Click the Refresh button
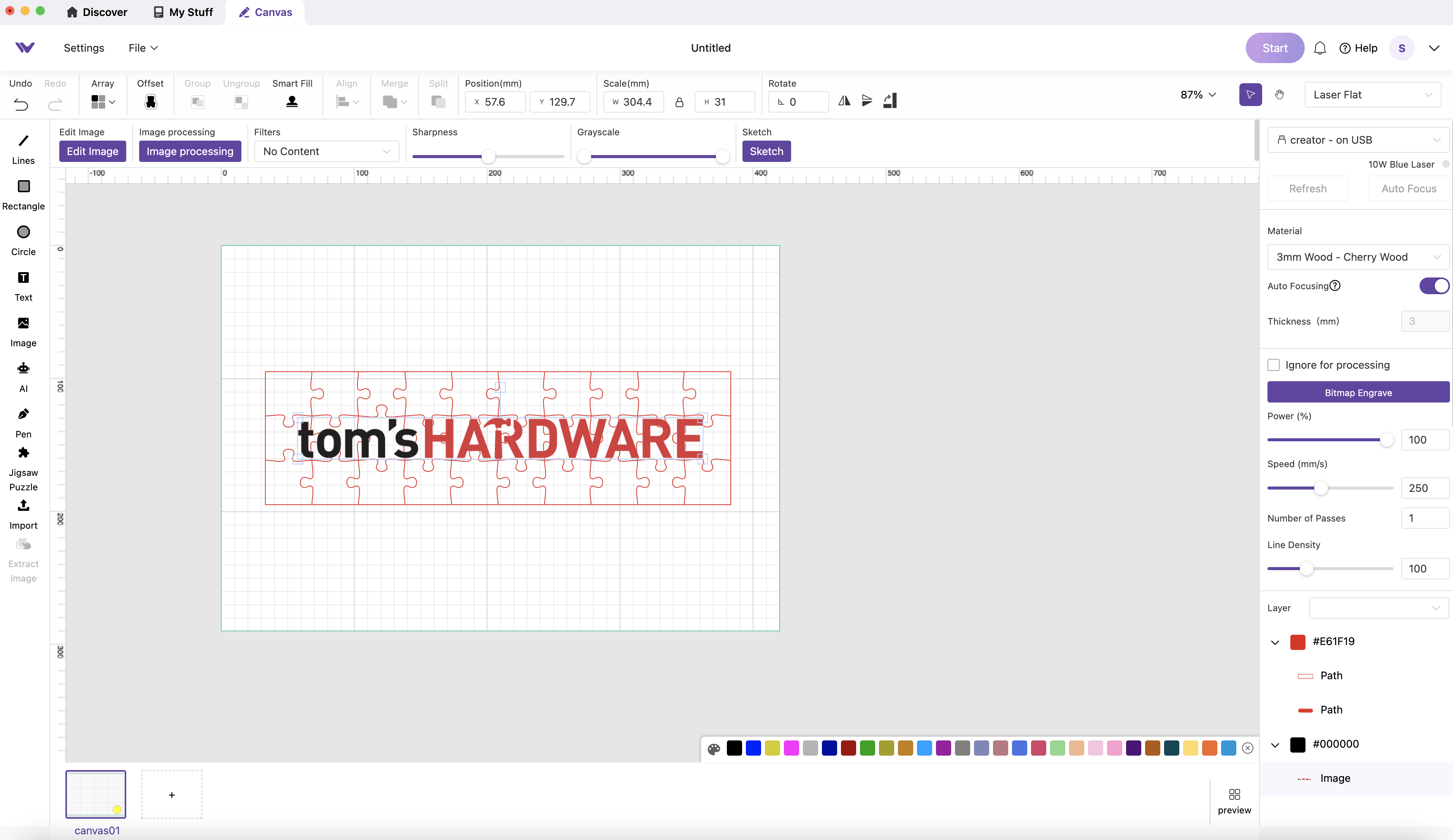The width and height of the screenshot is (1453, 840). tap(1308, 189)
